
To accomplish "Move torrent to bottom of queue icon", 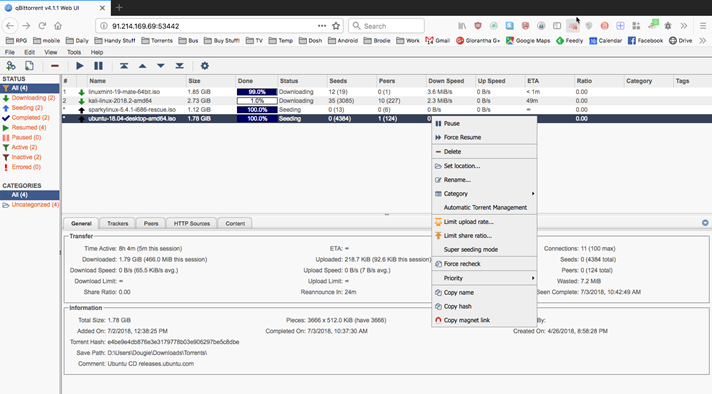I will pos(179,66).
